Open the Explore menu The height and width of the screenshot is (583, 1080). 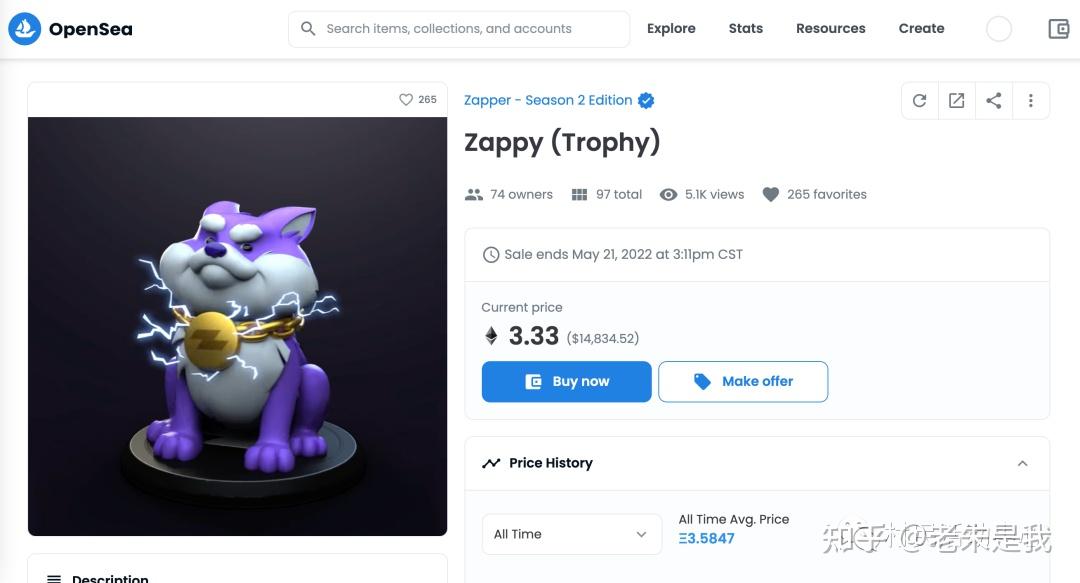[x=670, y=28]
